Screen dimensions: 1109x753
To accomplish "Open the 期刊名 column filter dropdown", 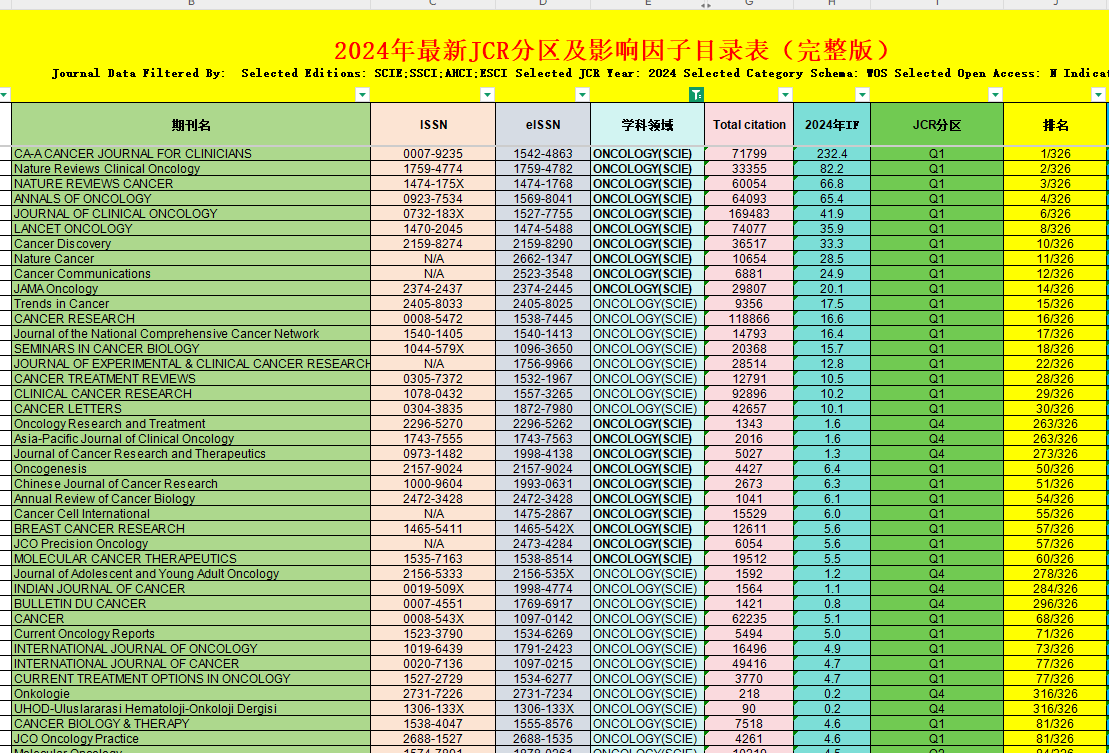I will point(362,95).
